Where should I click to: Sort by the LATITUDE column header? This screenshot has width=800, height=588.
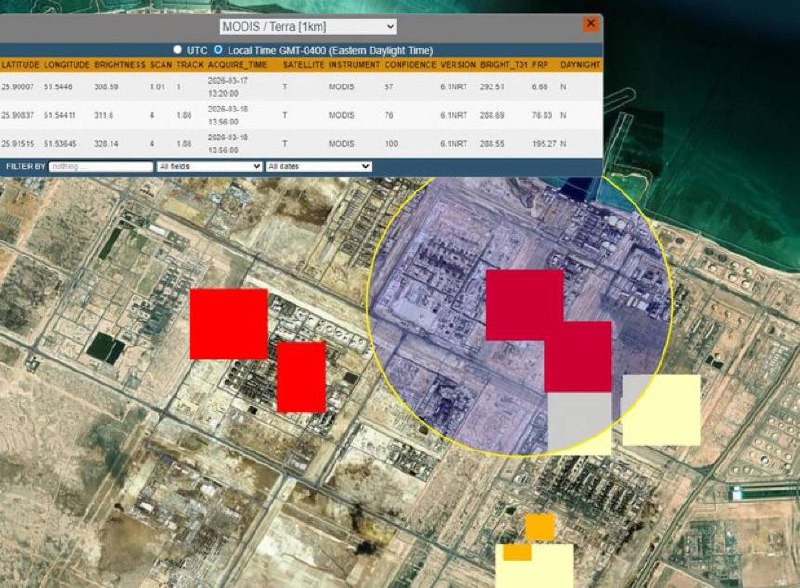click(x=21, y=64)
